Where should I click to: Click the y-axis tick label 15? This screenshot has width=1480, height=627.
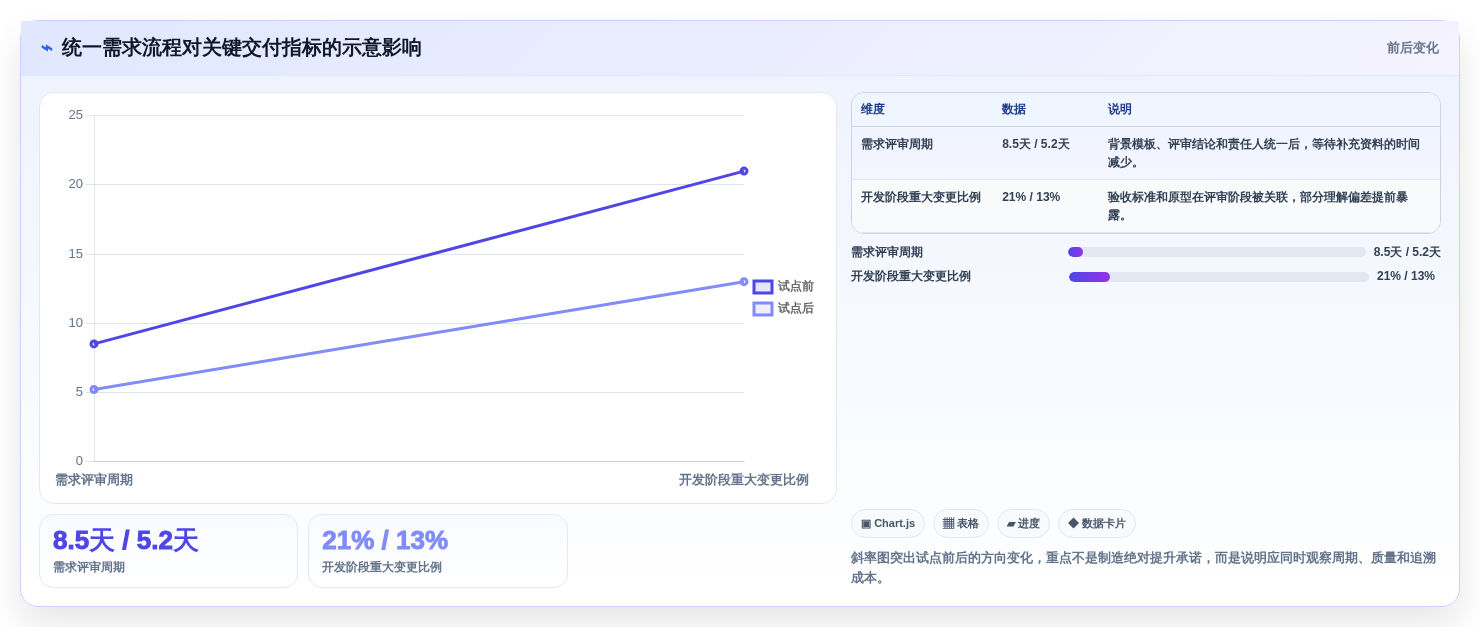(76, 254)
